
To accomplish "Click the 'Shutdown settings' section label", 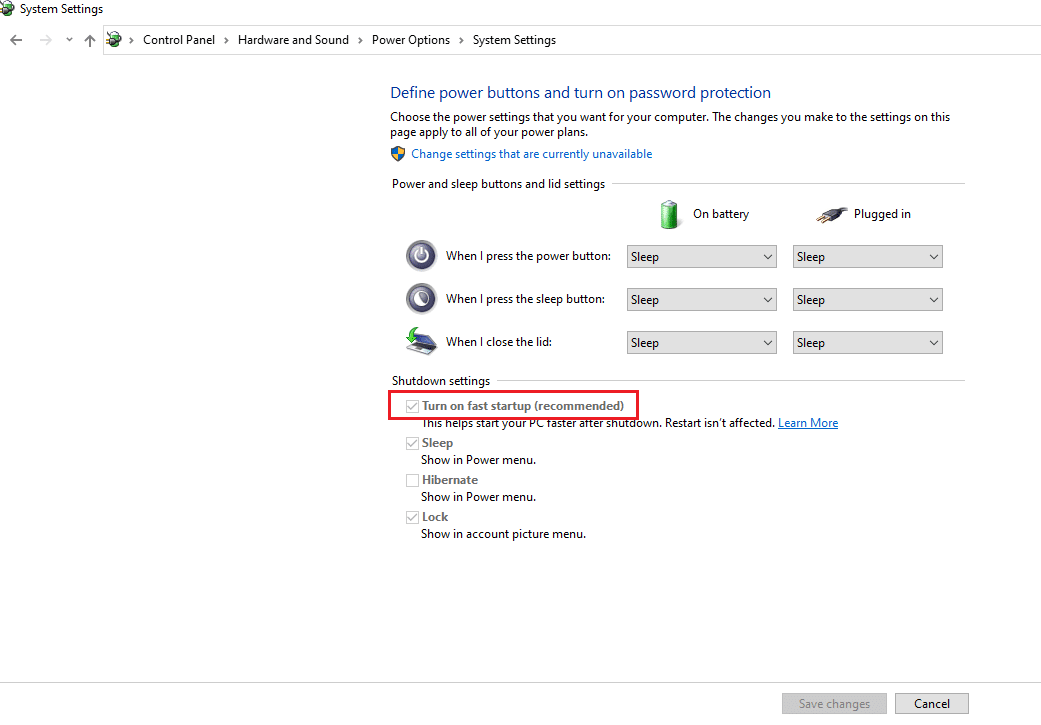I will pyautogui.click(x=441, y=381).
